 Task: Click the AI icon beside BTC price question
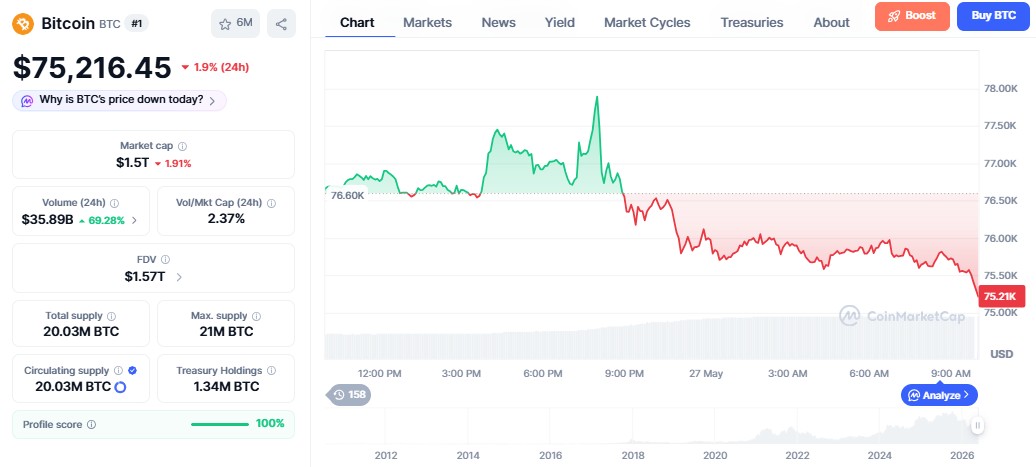pyautogui.click(x=27, y=101)
